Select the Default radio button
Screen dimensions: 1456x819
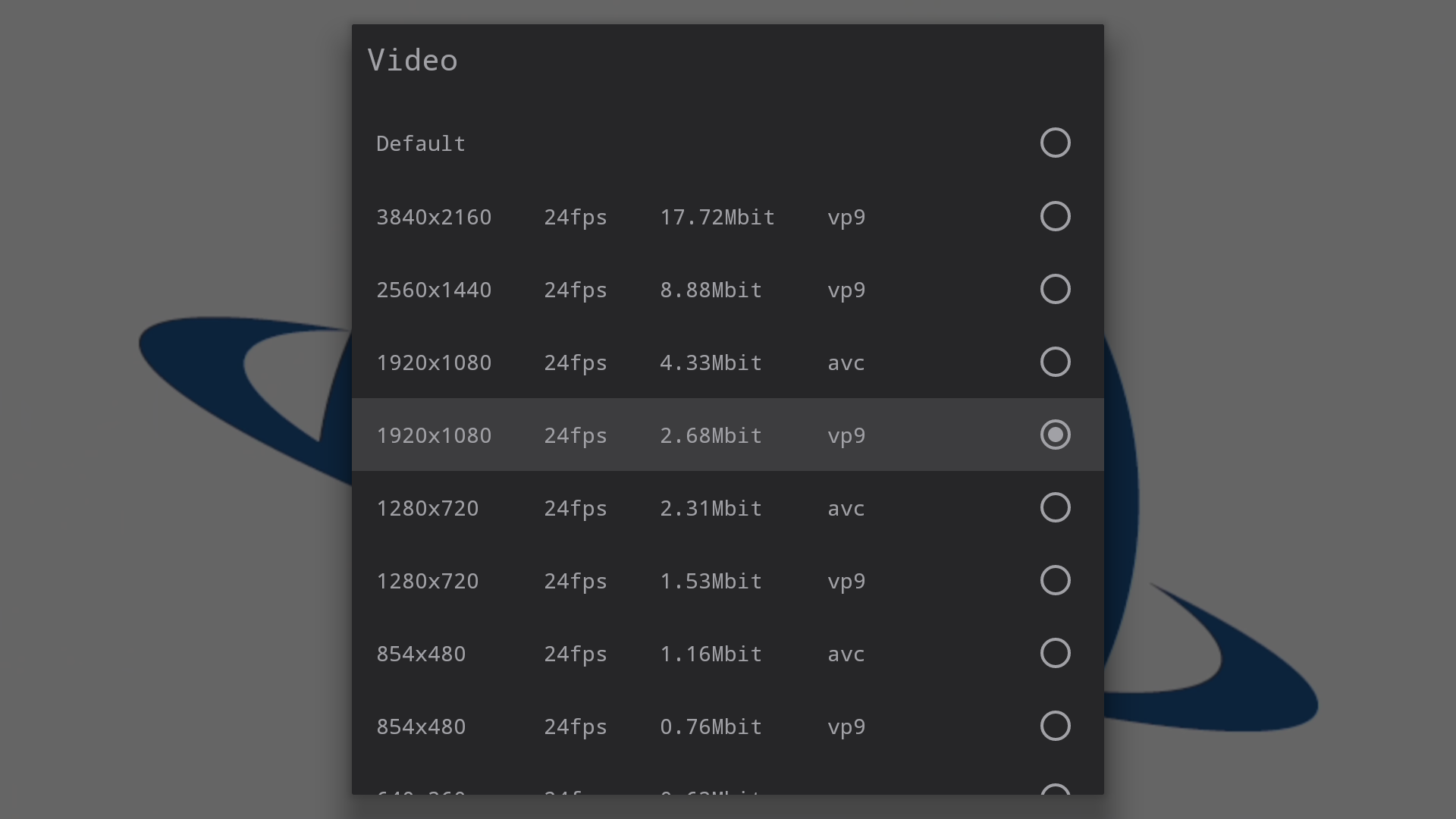point(1055,143)
